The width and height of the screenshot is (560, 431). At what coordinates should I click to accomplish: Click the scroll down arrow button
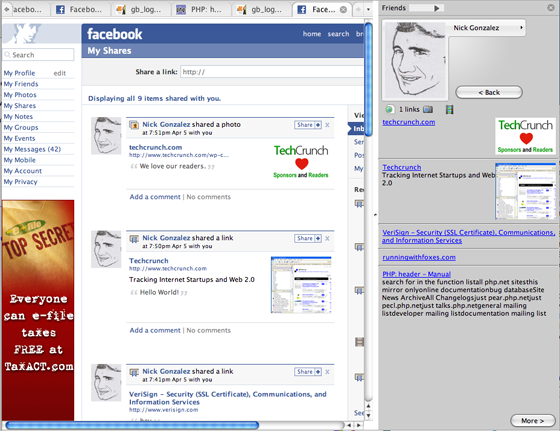[368, 415]
